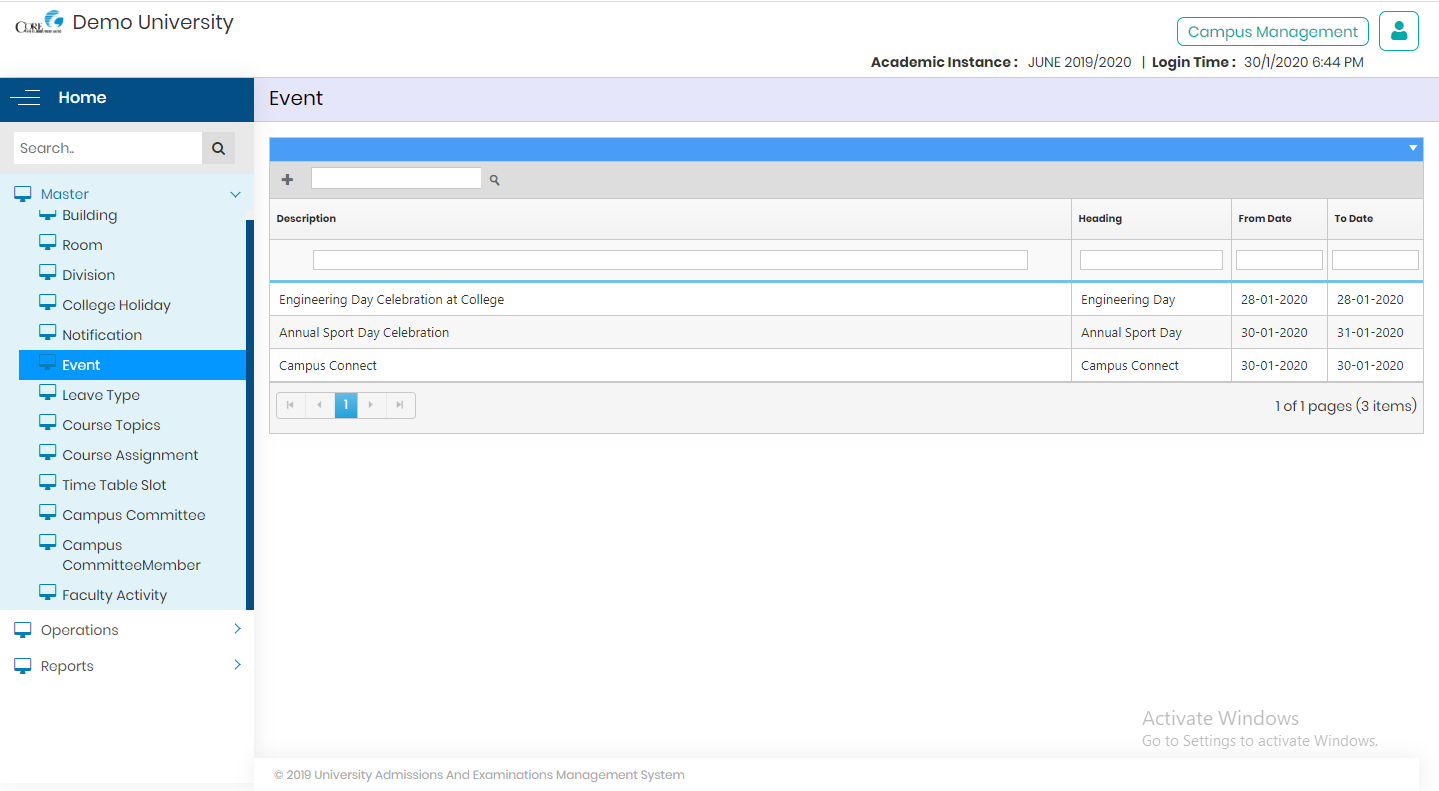The width and height of the screenshot is (1439, 791).
Task: Expand the Reports menu section
Action: [237, 665]
